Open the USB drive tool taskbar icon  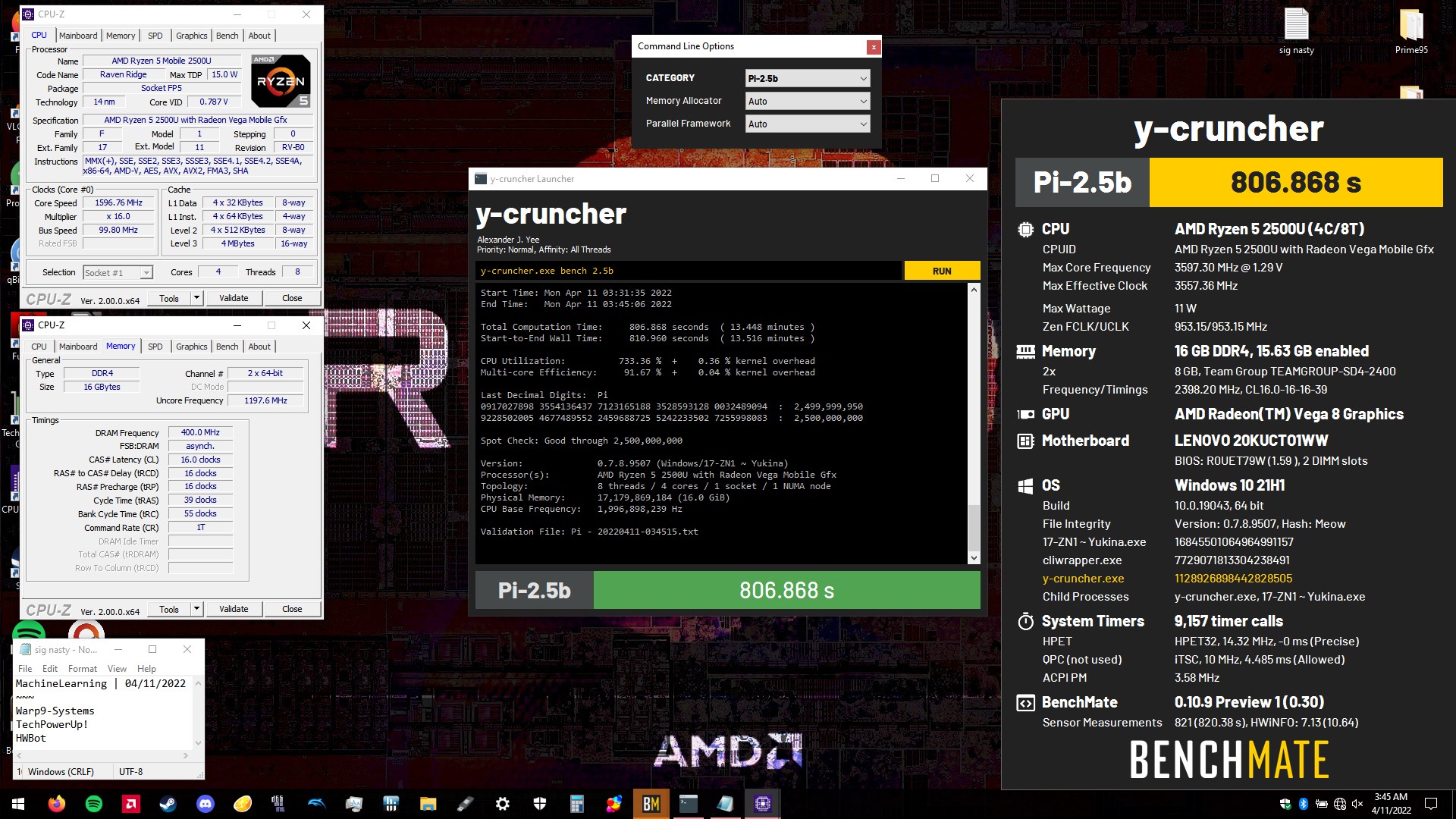click(466, 804)
